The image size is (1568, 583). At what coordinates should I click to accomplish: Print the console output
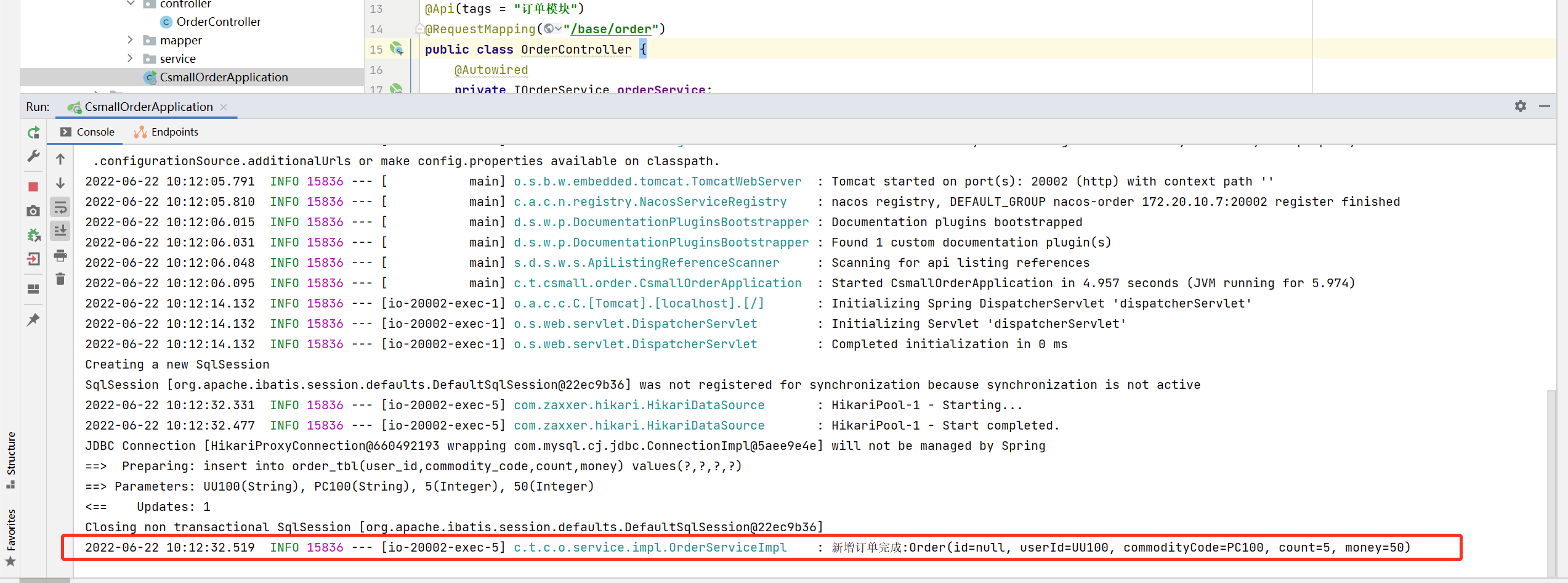coord(60,255)
